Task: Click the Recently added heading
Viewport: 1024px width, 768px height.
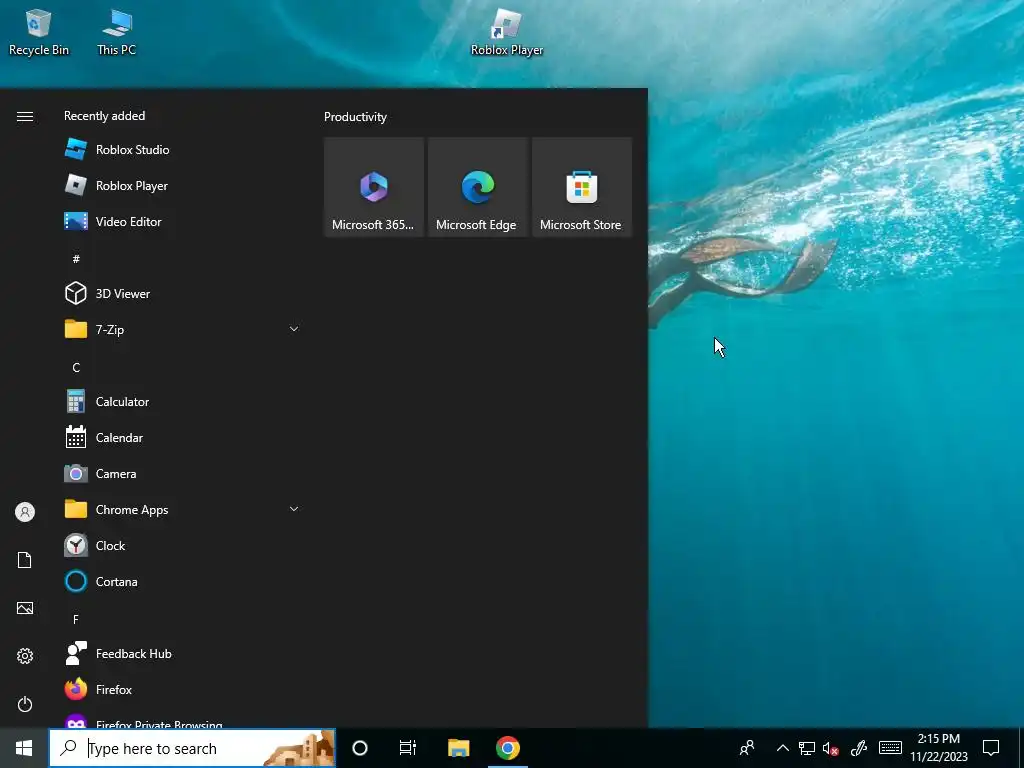Action: point(104,116)
